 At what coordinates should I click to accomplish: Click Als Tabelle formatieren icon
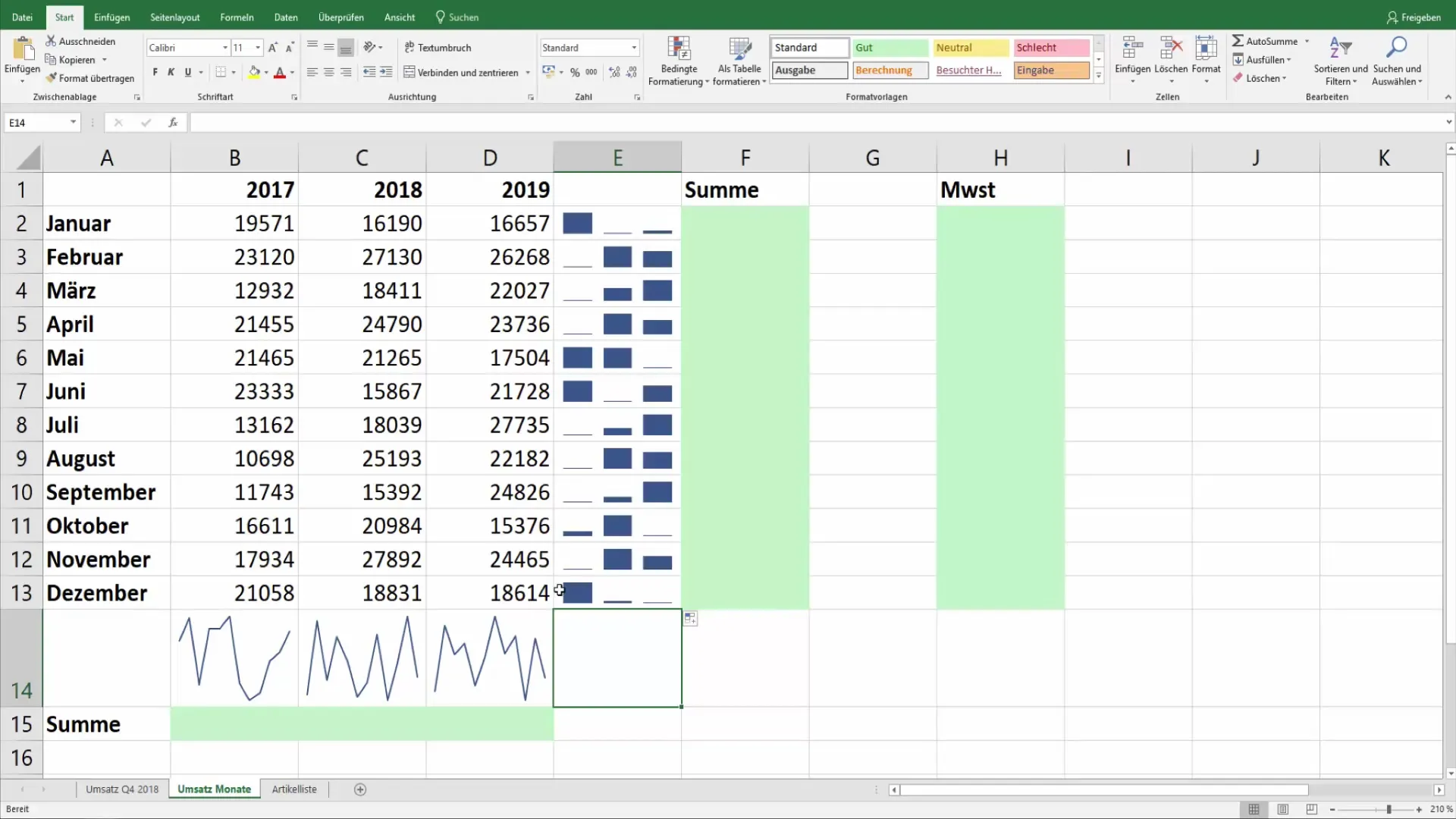[x=739, y=49]
